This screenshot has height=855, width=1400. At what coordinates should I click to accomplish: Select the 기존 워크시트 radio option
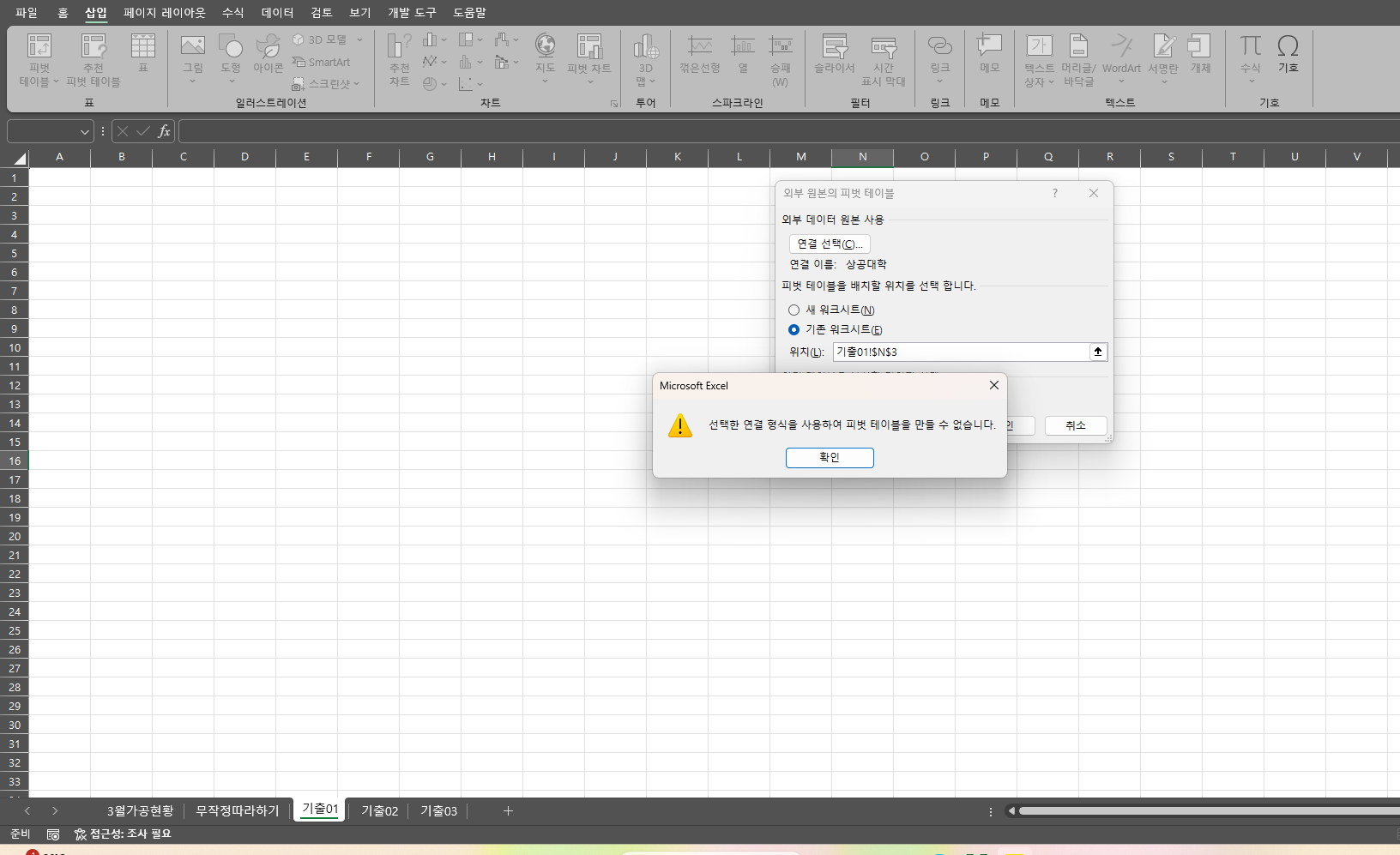point(794,330)
